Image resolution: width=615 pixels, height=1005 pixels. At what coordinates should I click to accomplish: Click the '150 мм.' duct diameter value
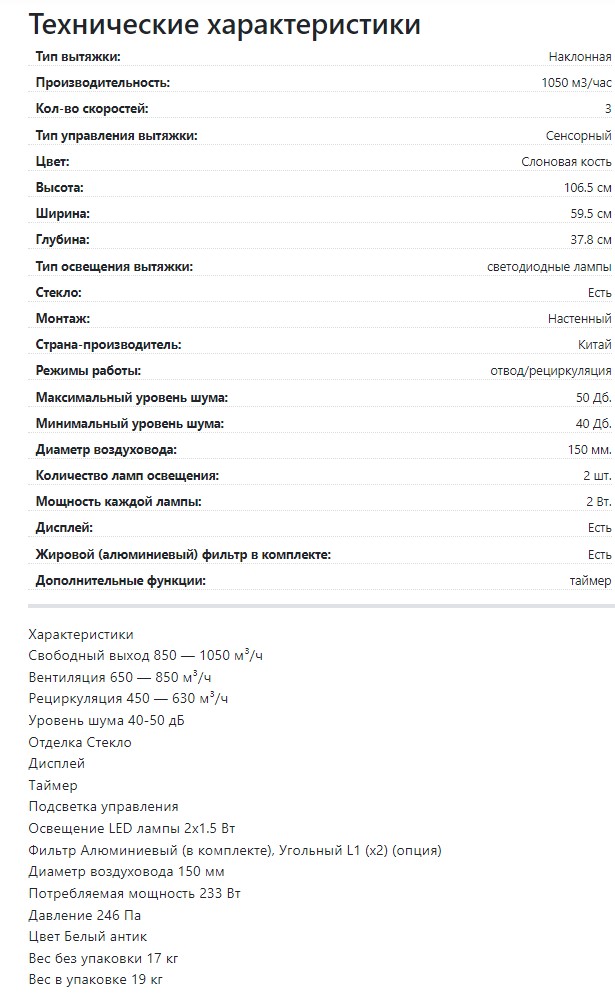pos(589,450)
